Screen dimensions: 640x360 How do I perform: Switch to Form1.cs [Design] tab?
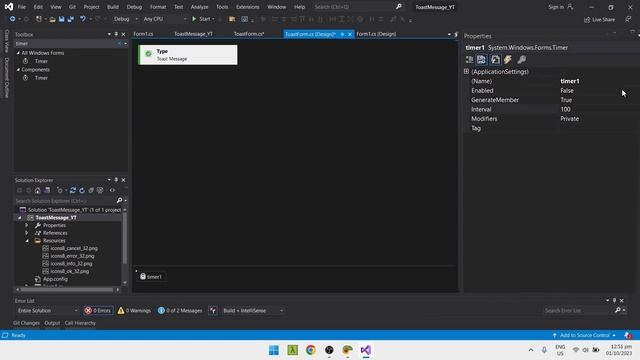pos(376,34)
